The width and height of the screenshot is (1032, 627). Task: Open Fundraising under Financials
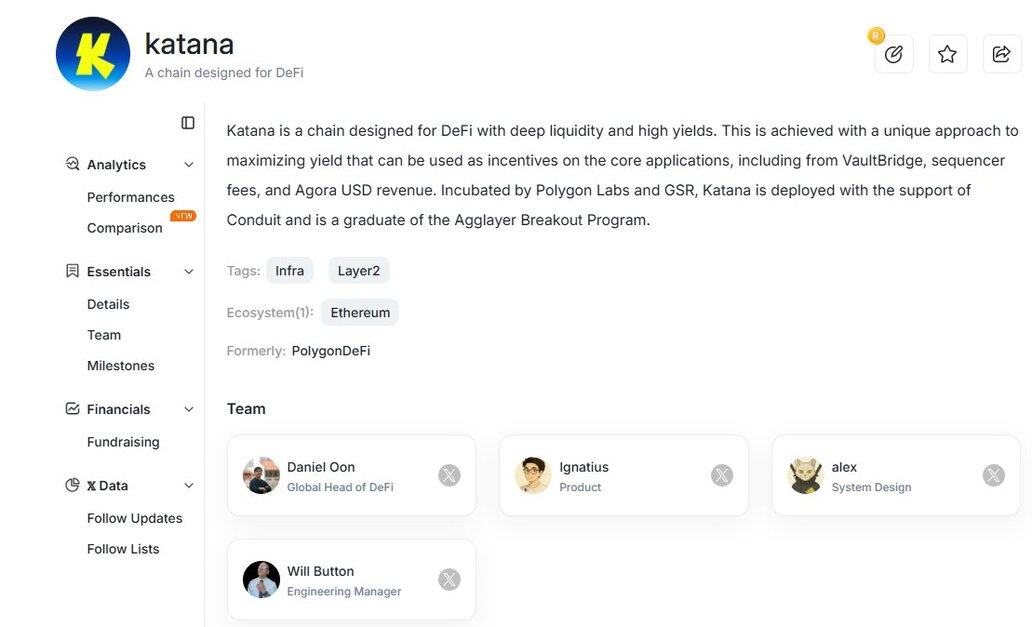click(123, 442)
